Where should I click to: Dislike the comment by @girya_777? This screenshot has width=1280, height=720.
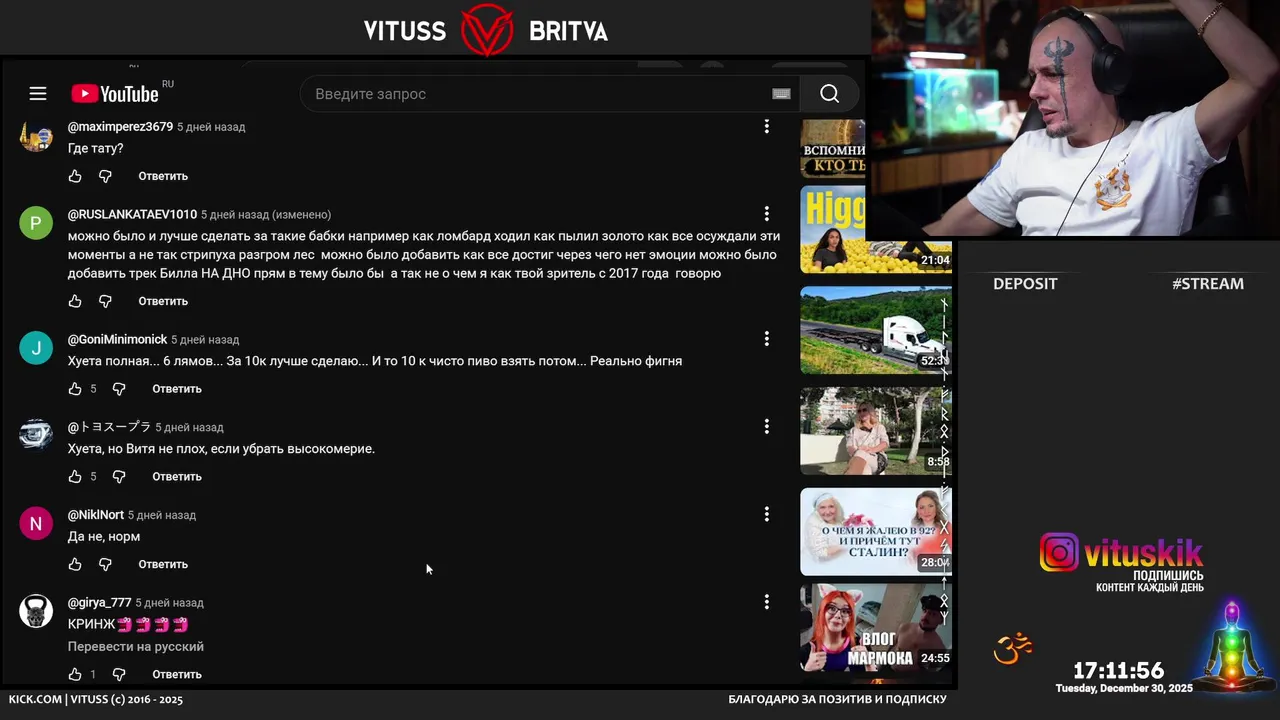pyautogui.click(x=119, y=674)
